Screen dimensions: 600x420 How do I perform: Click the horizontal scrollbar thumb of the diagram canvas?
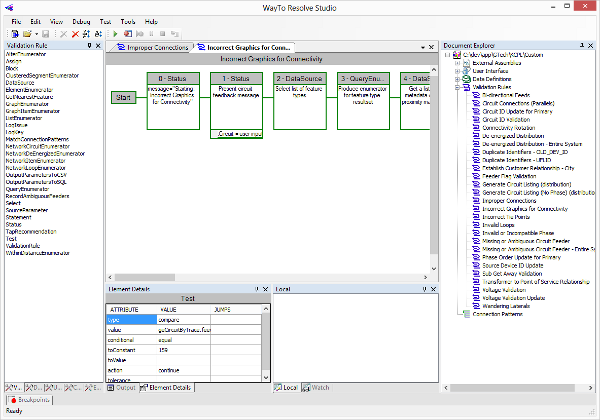pos(145,277)
